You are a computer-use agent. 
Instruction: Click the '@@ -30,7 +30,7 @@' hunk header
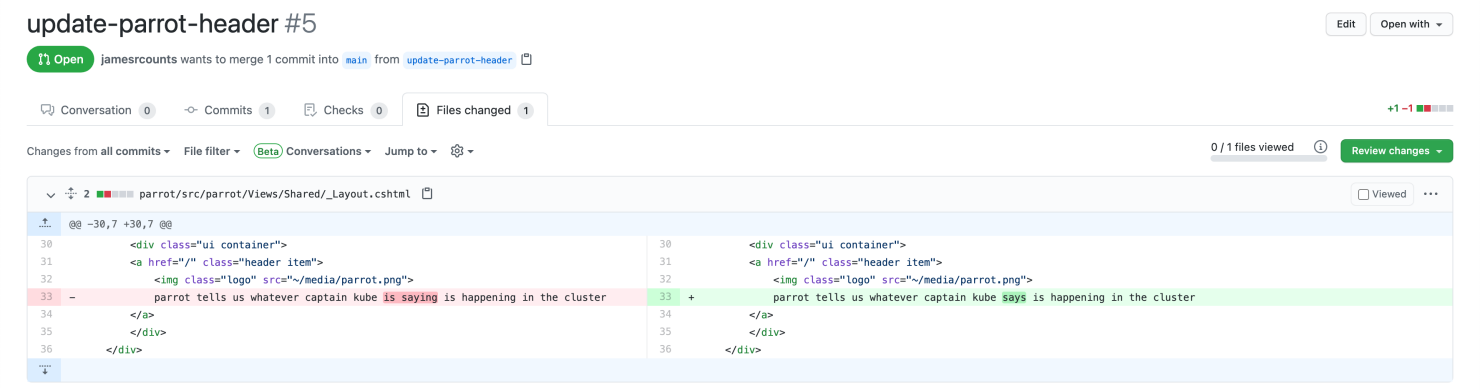[x=120, y=225]
